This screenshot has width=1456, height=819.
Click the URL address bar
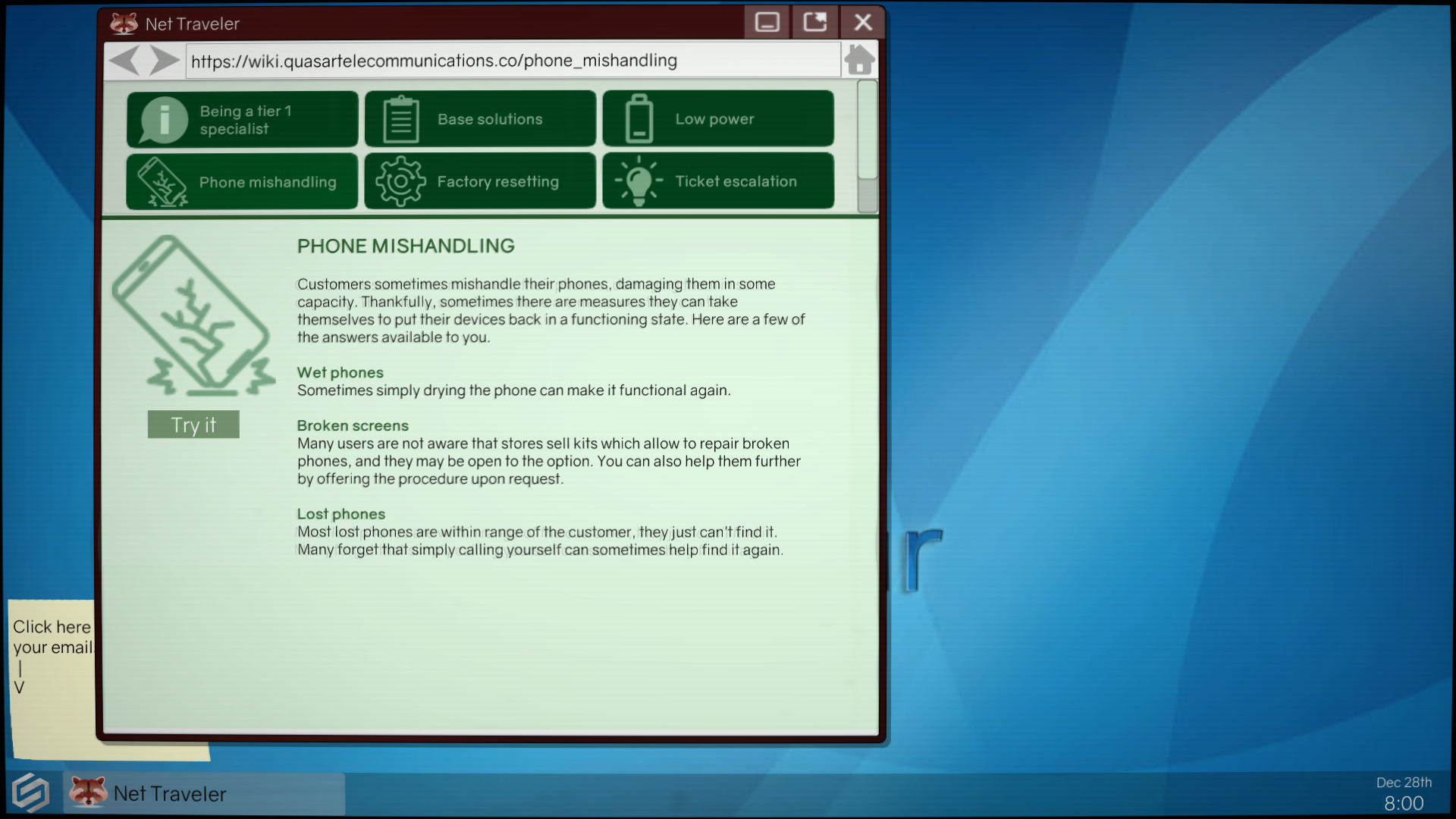tap(513, 61)
